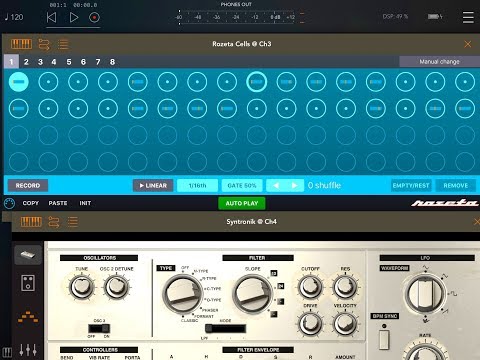Image resolution: width=480 pixels, height=360 pixels.
Task: Open keyboard icon in Rozeta Cells header
Action: click(21, 44)
